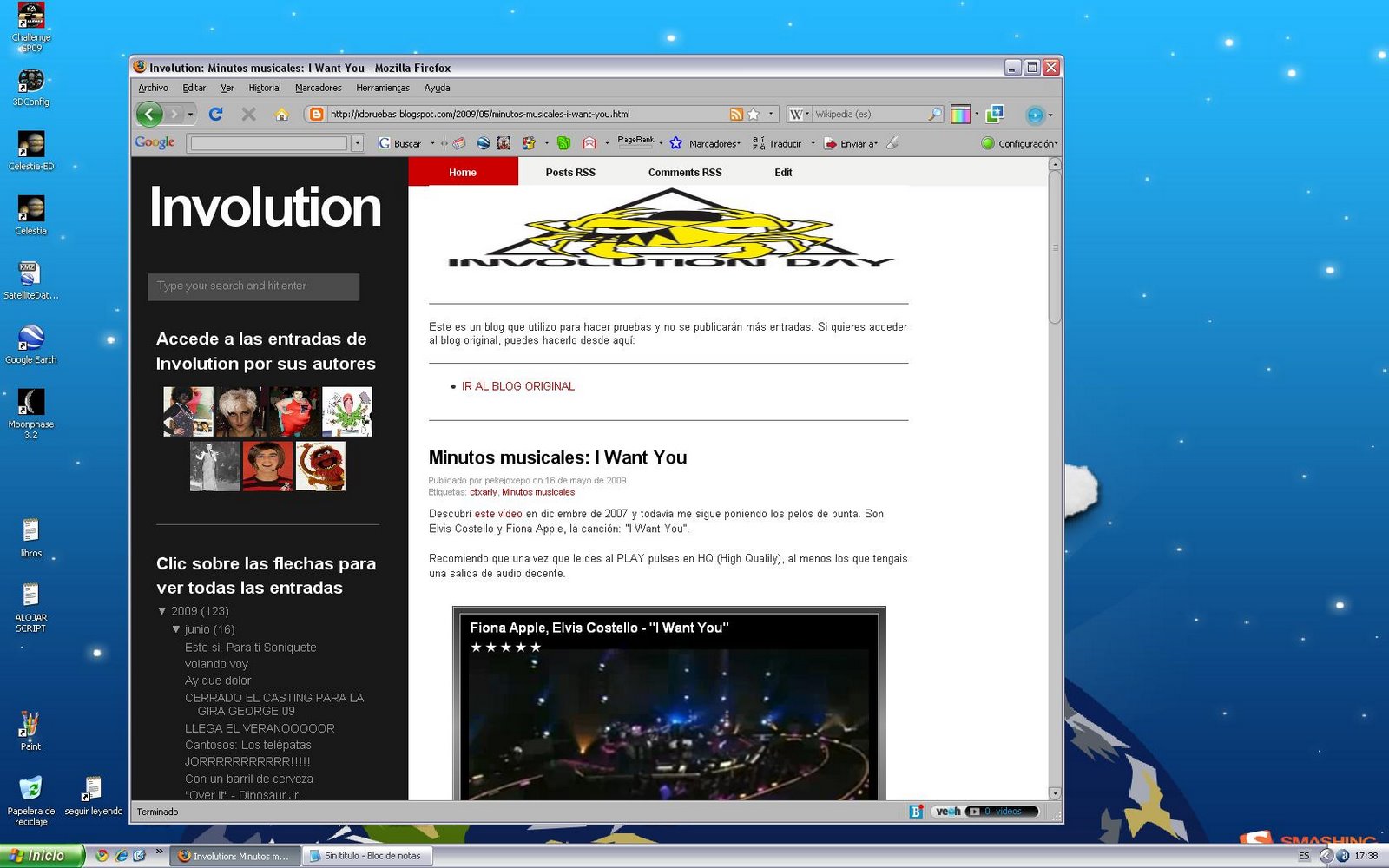Open the rainbow color picker toolbar icon
The height and width of the screenshot is (868, 1389).
[960, 114]
